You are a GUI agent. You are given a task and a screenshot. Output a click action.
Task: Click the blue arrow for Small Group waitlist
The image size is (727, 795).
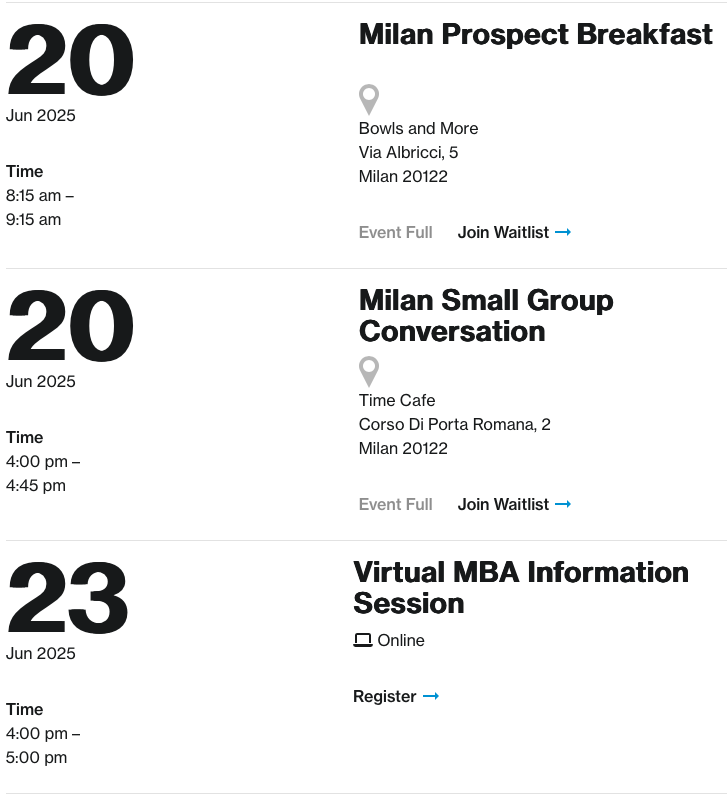click(563, 504)
